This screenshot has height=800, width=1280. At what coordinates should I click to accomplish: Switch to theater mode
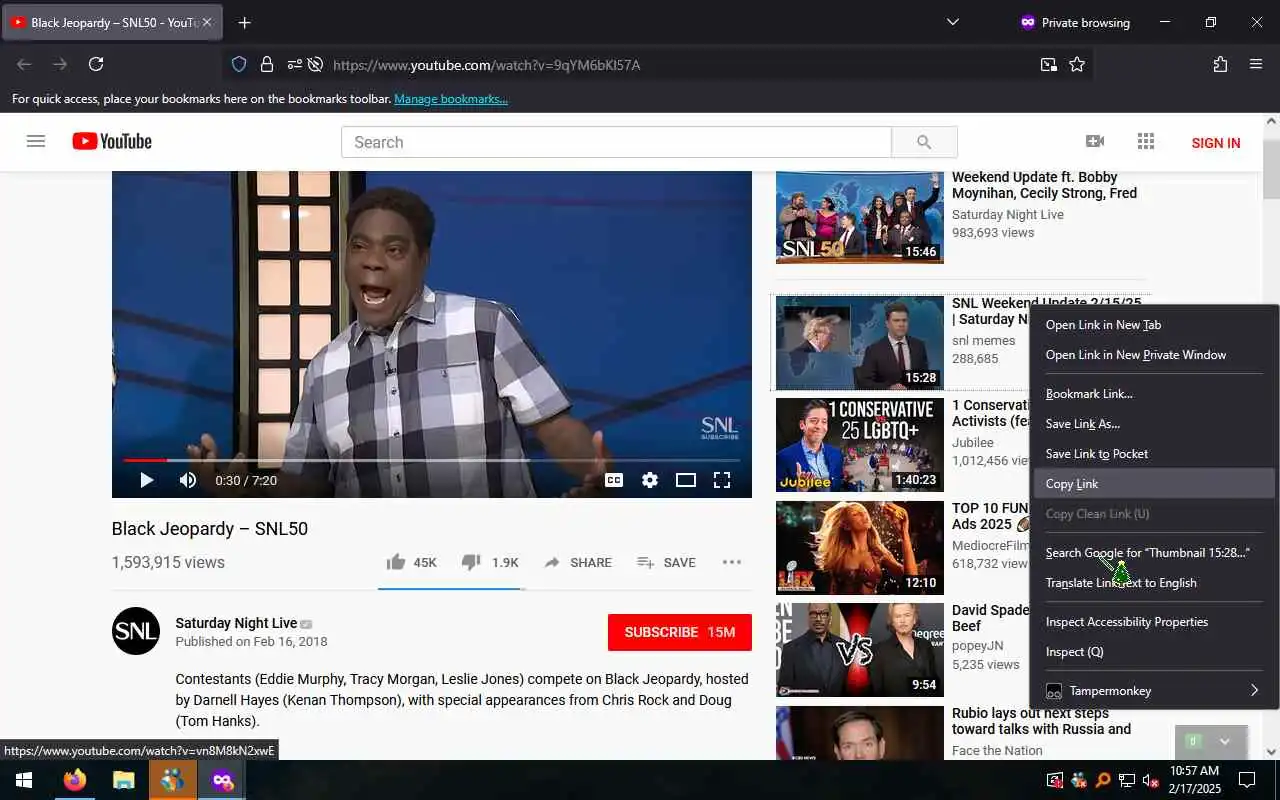686,480
